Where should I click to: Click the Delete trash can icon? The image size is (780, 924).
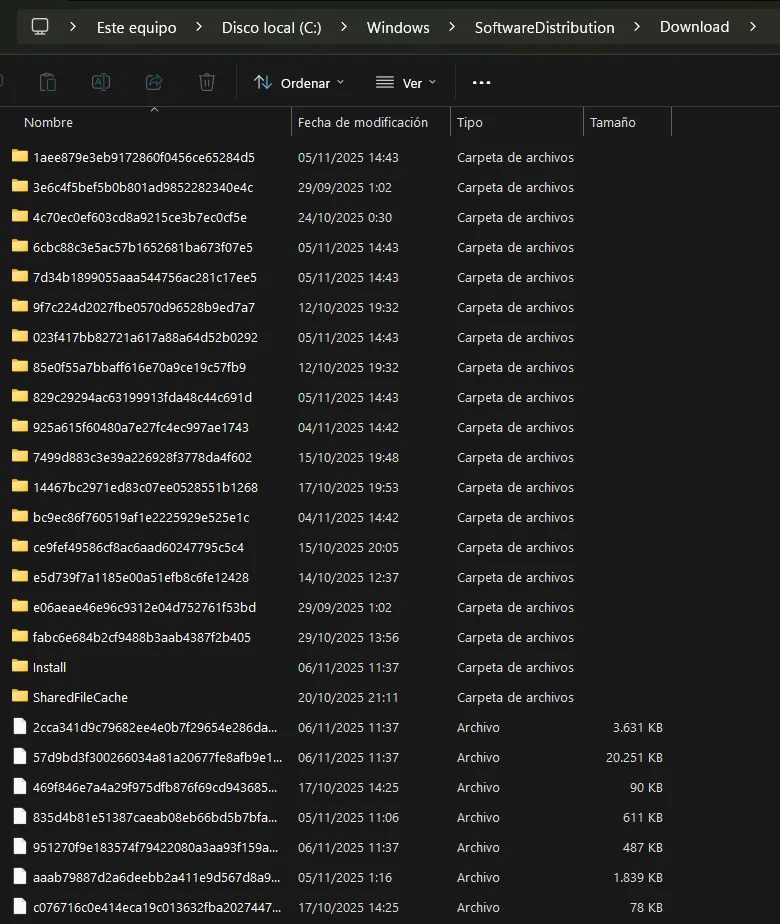[207, 82]
